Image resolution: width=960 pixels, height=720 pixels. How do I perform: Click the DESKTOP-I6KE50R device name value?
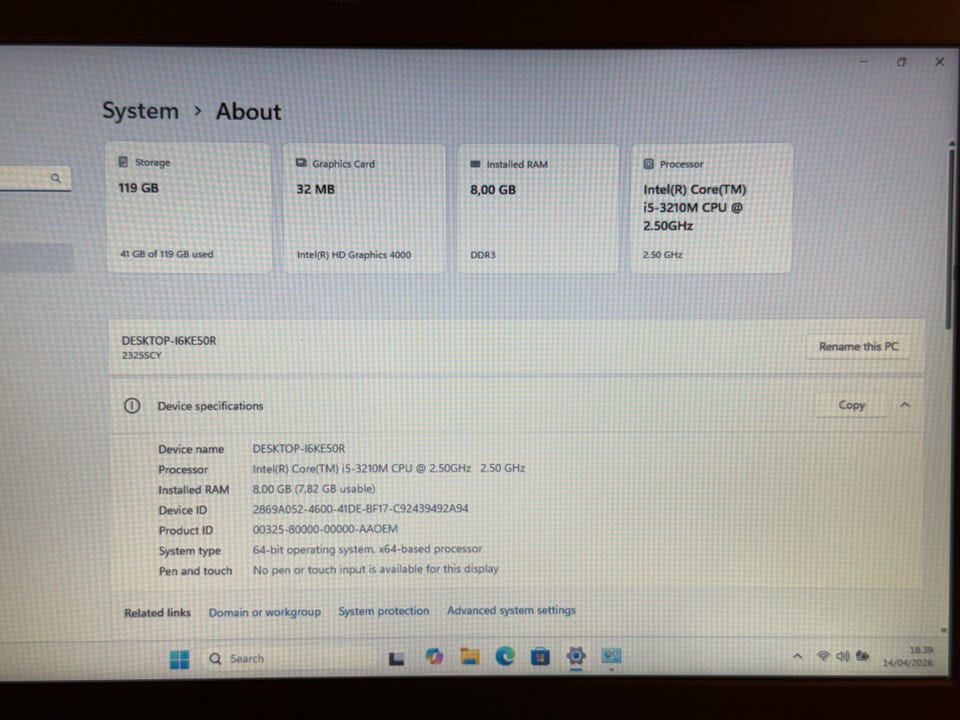[299, 448]
